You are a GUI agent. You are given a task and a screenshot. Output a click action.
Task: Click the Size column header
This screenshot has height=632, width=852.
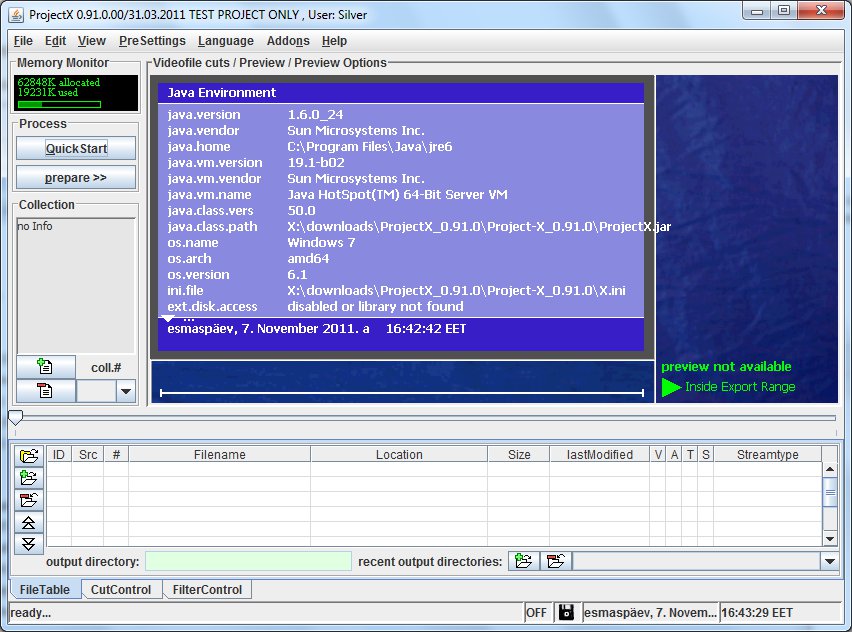(519, 454)
